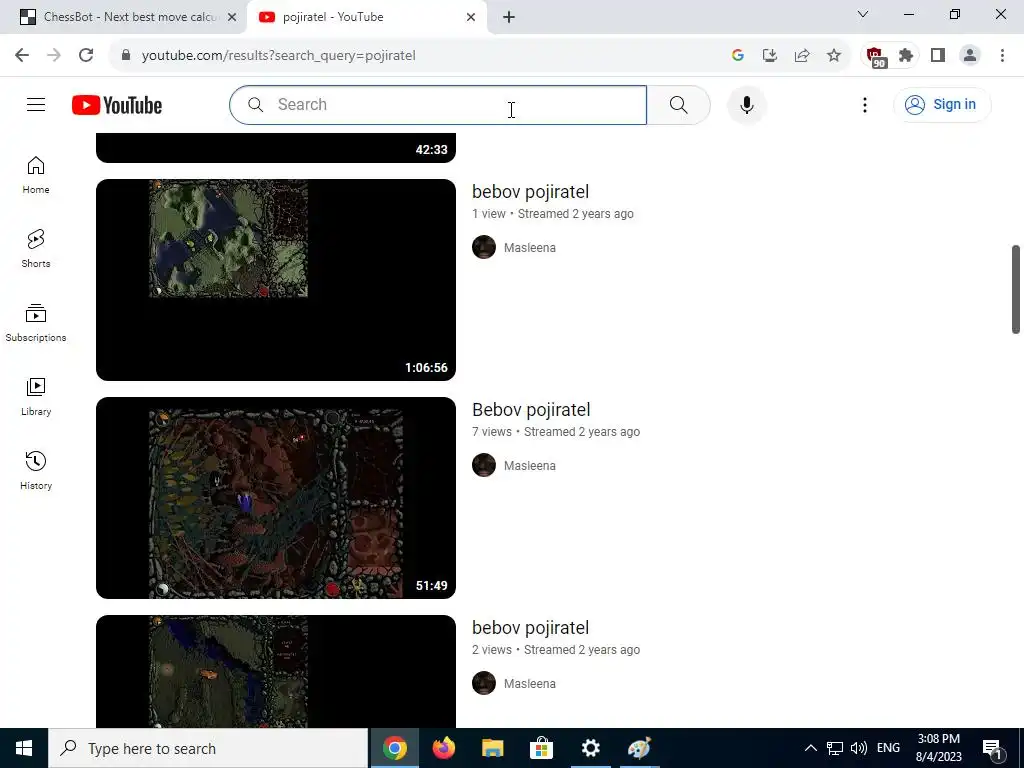The height and width of the screenshot is (768, 1024).
Task: Open thumbnail of 2 views bebov pojiratel video
Action: 276,671
